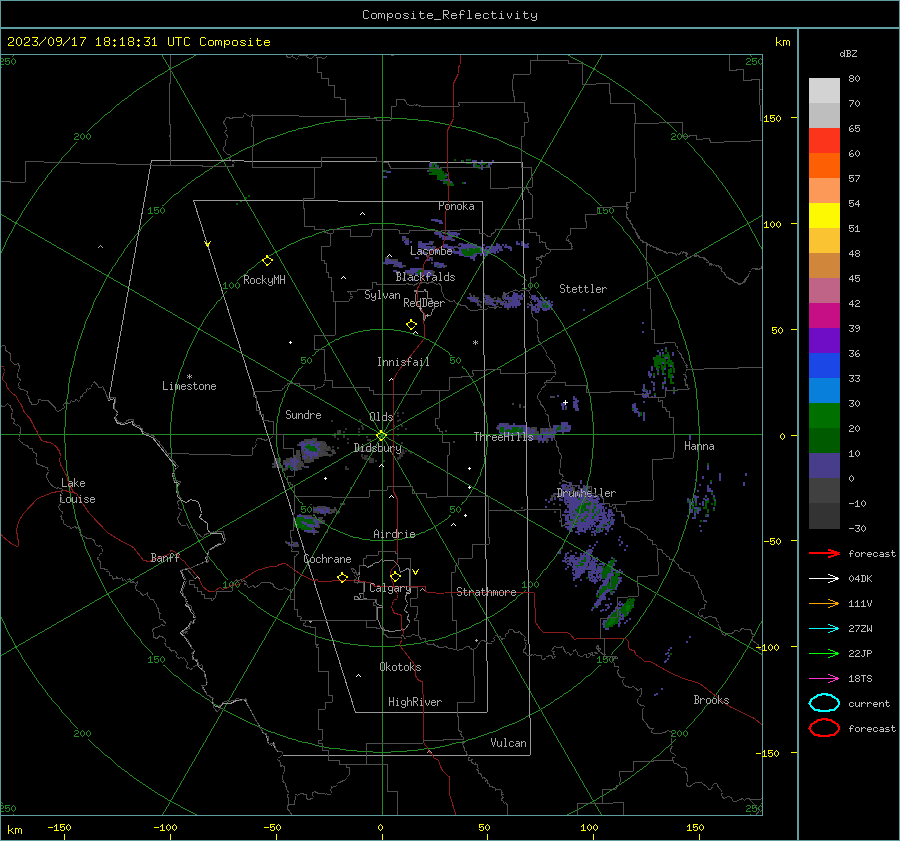Image resolution: width=900 pixels, height=841 pixels.
Task: Click the Vulcan town label
Action: pos(508,743)
